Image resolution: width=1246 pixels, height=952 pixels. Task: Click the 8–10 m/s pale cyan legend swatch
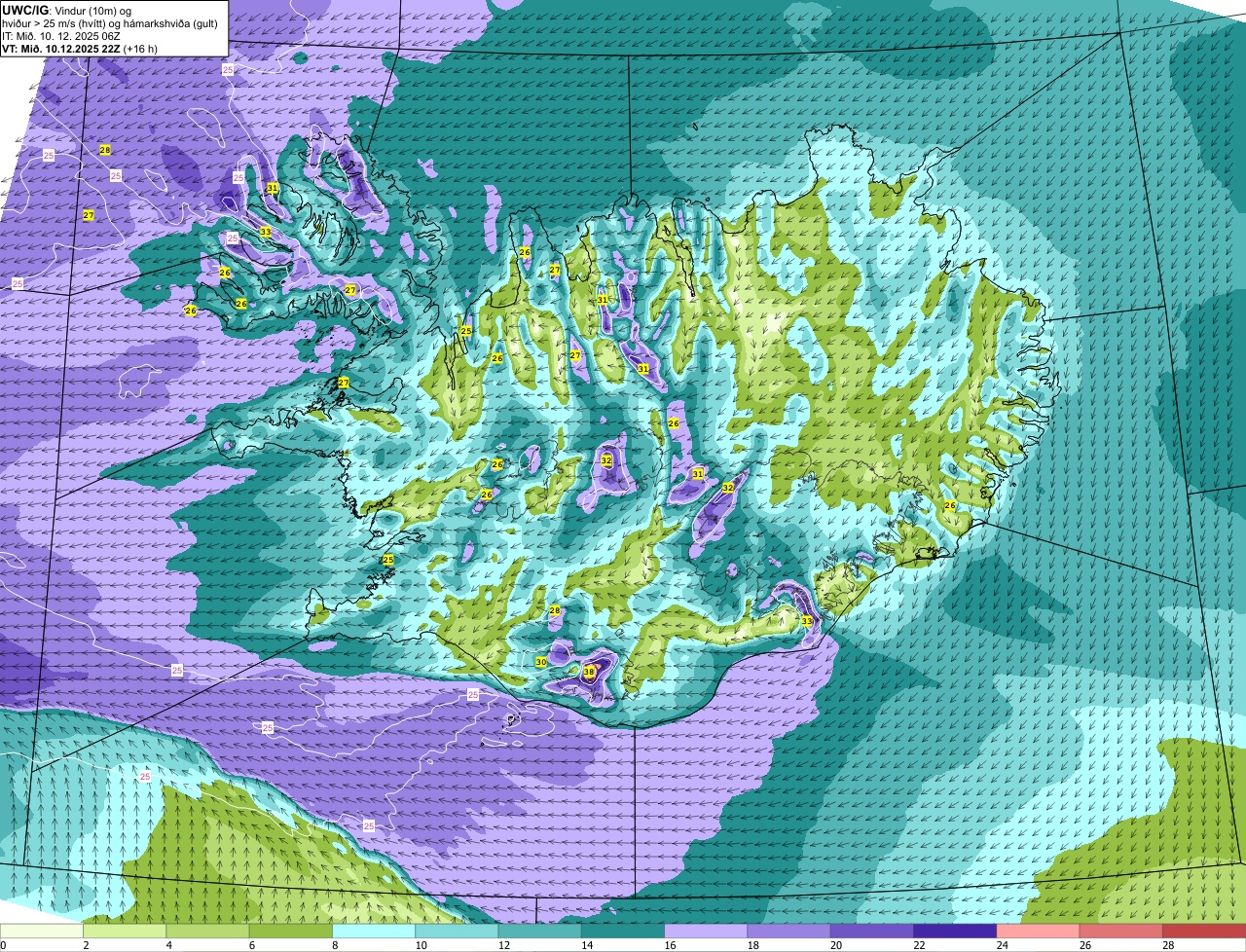coord(374,931)
